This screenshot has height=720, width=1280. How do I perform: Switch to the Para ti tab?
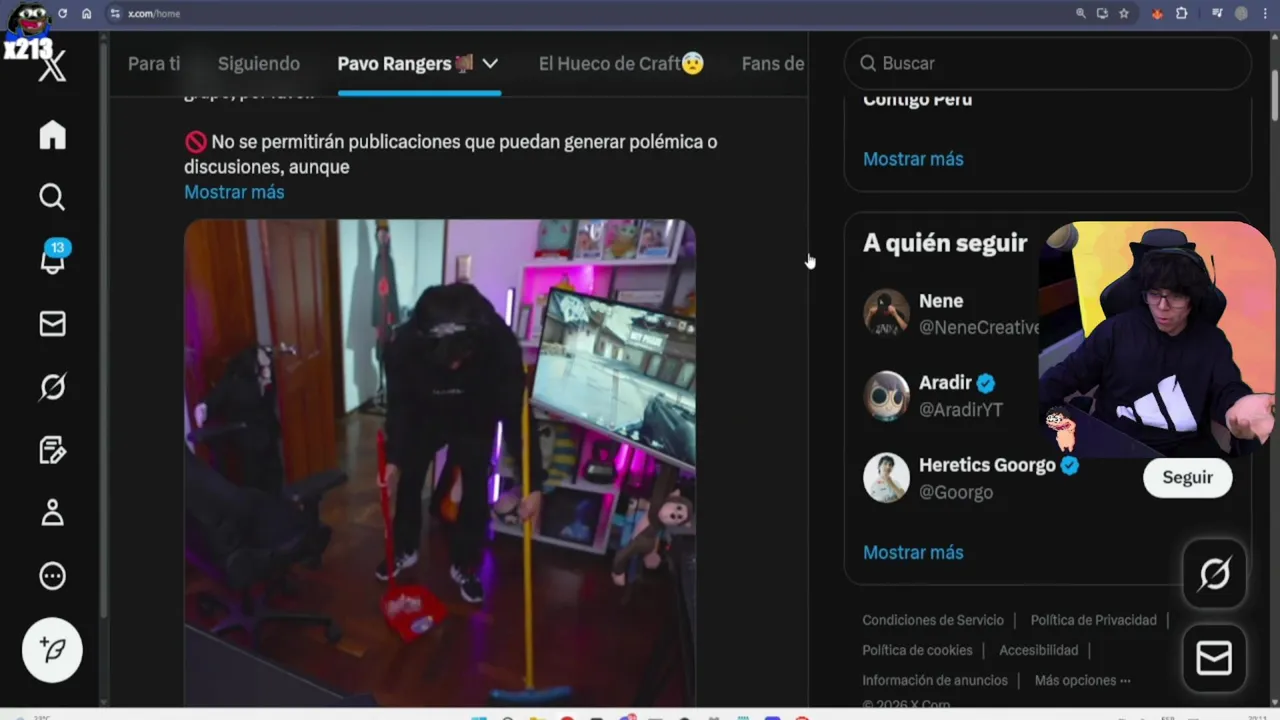coord(154,64)
